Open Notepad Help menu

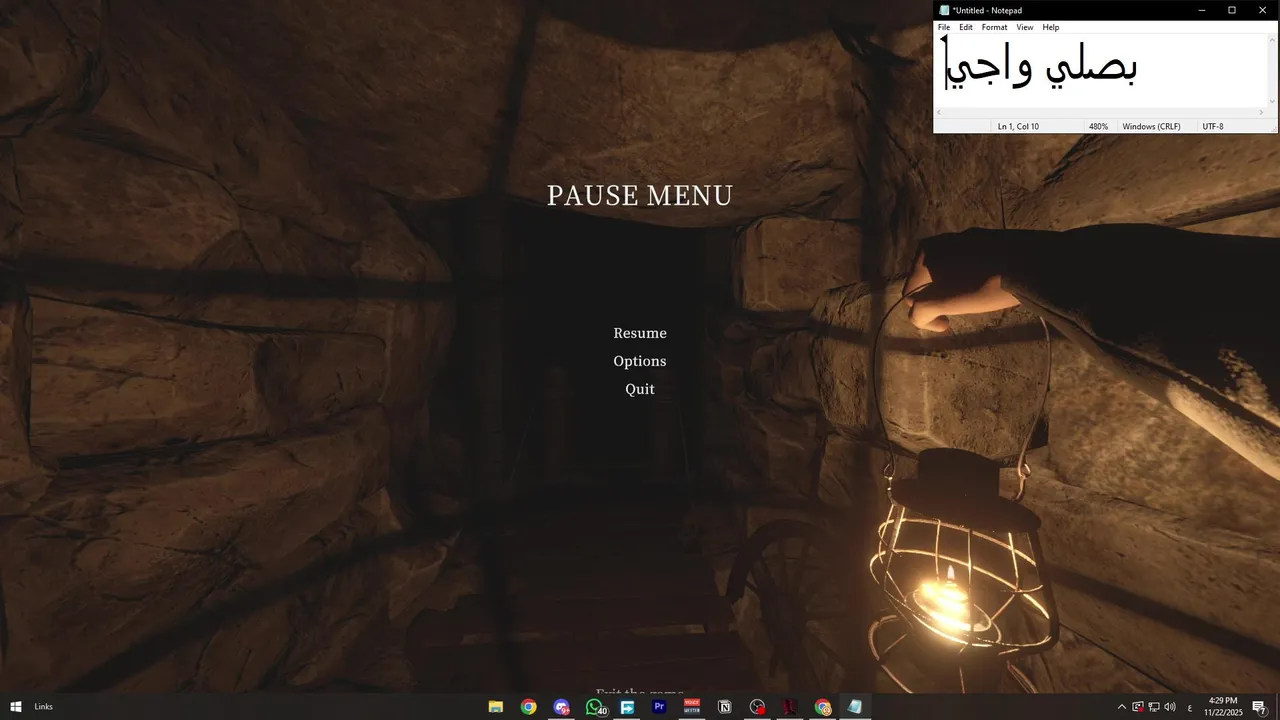tap(1051, 27)
